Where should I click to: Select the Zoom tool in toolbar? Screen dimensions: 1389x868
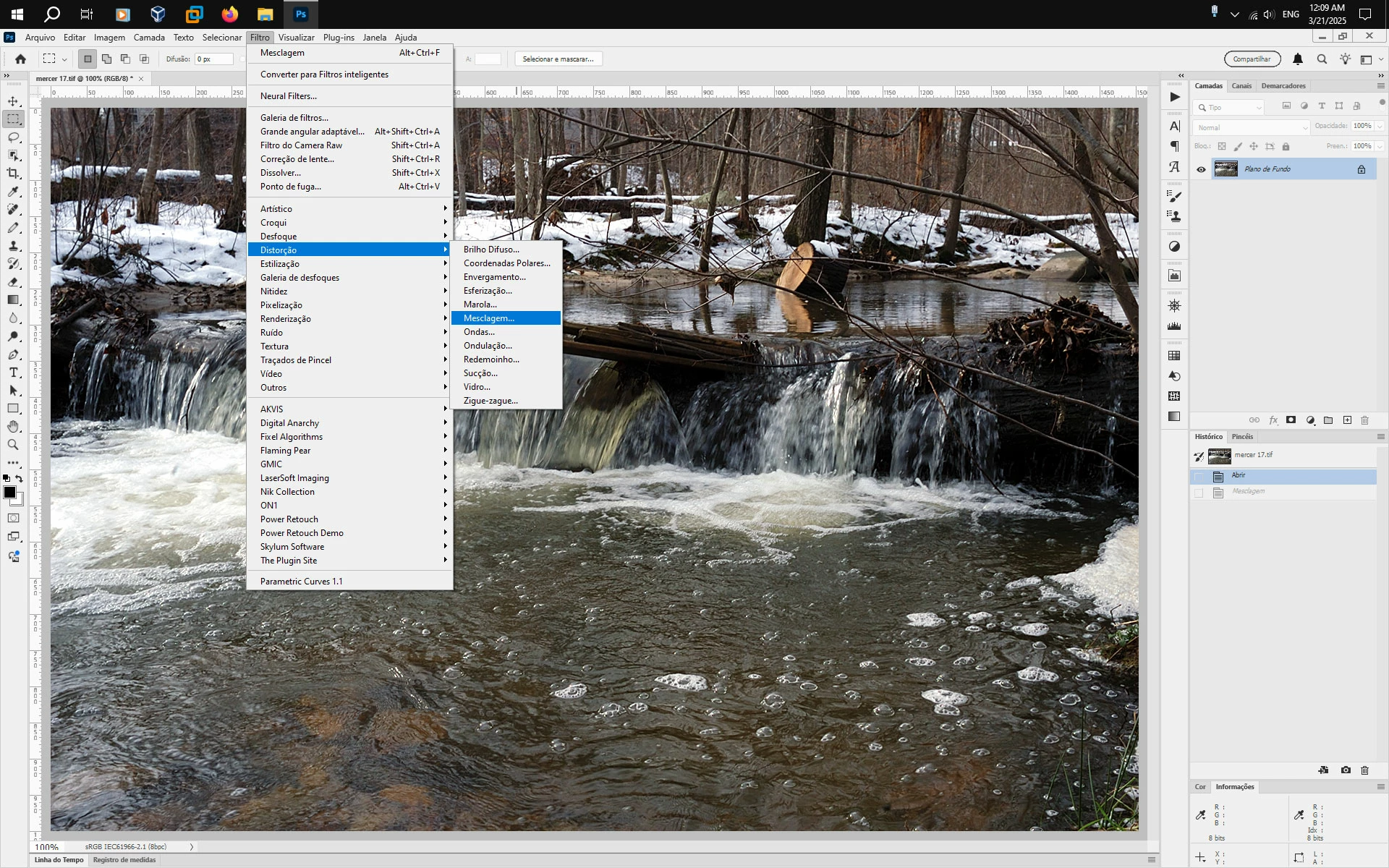pos(13,445)
